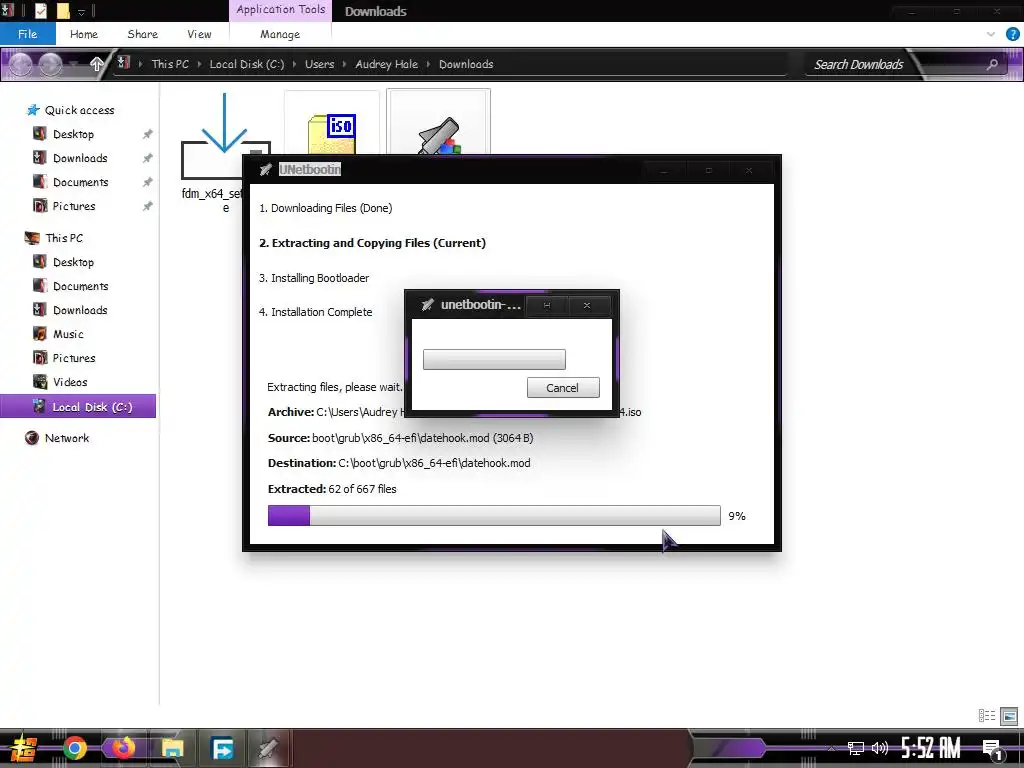Open the Share ribbon tab
Screen dimensions: 1024x768
[x=142, y=34]
